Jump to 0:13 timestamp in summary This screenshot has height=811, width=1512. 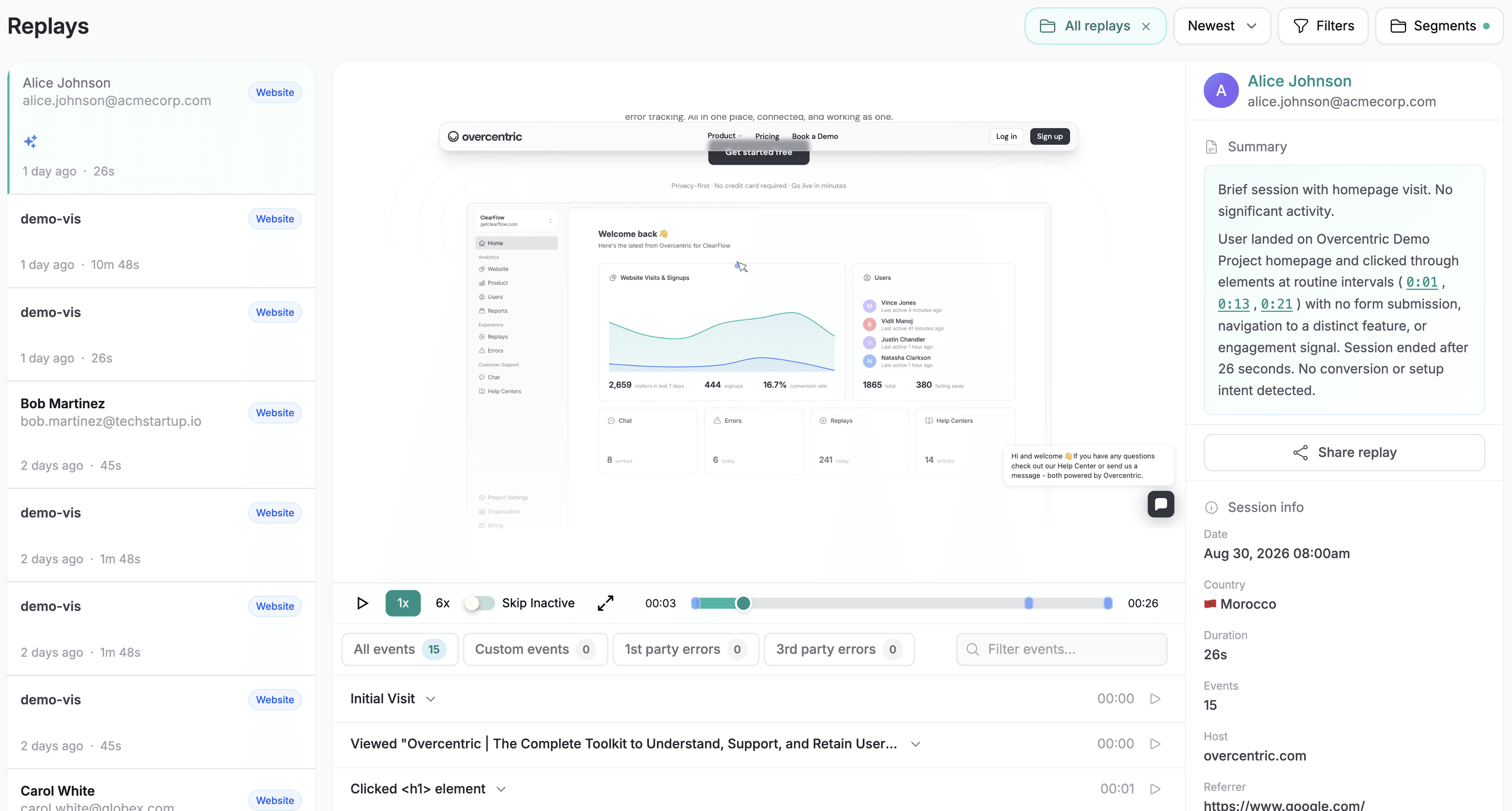pyautogui.click(x=1233, y=304)
